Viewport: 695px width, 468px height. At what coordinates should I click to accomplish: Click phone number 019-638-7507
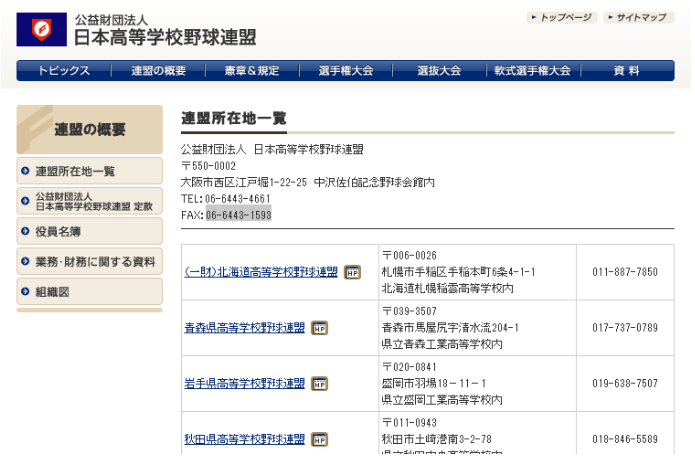(625, 384)
